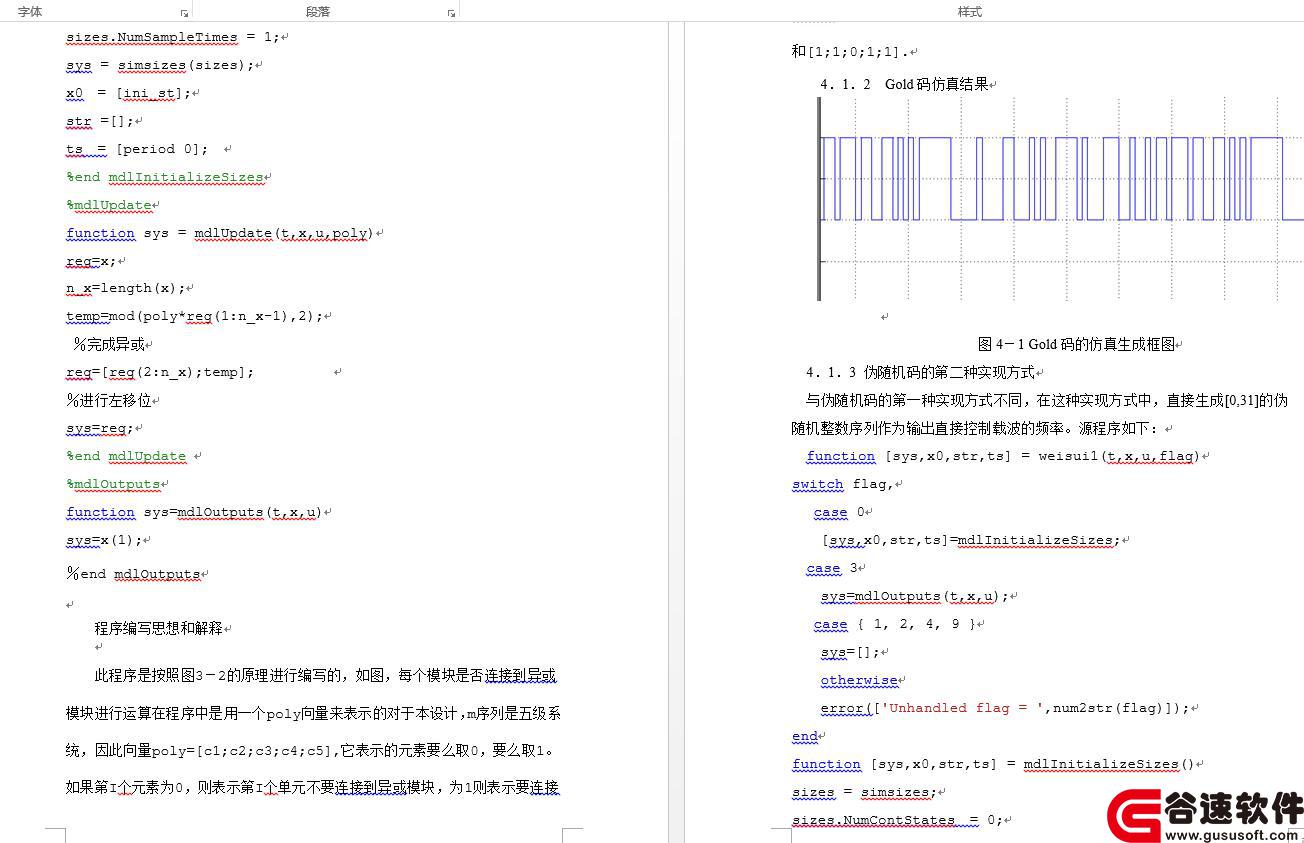Click the line 'sys=mdlOutputs(t,x,u);'
The width and height of the screenshot is (1304, 843).
point(915,596)
